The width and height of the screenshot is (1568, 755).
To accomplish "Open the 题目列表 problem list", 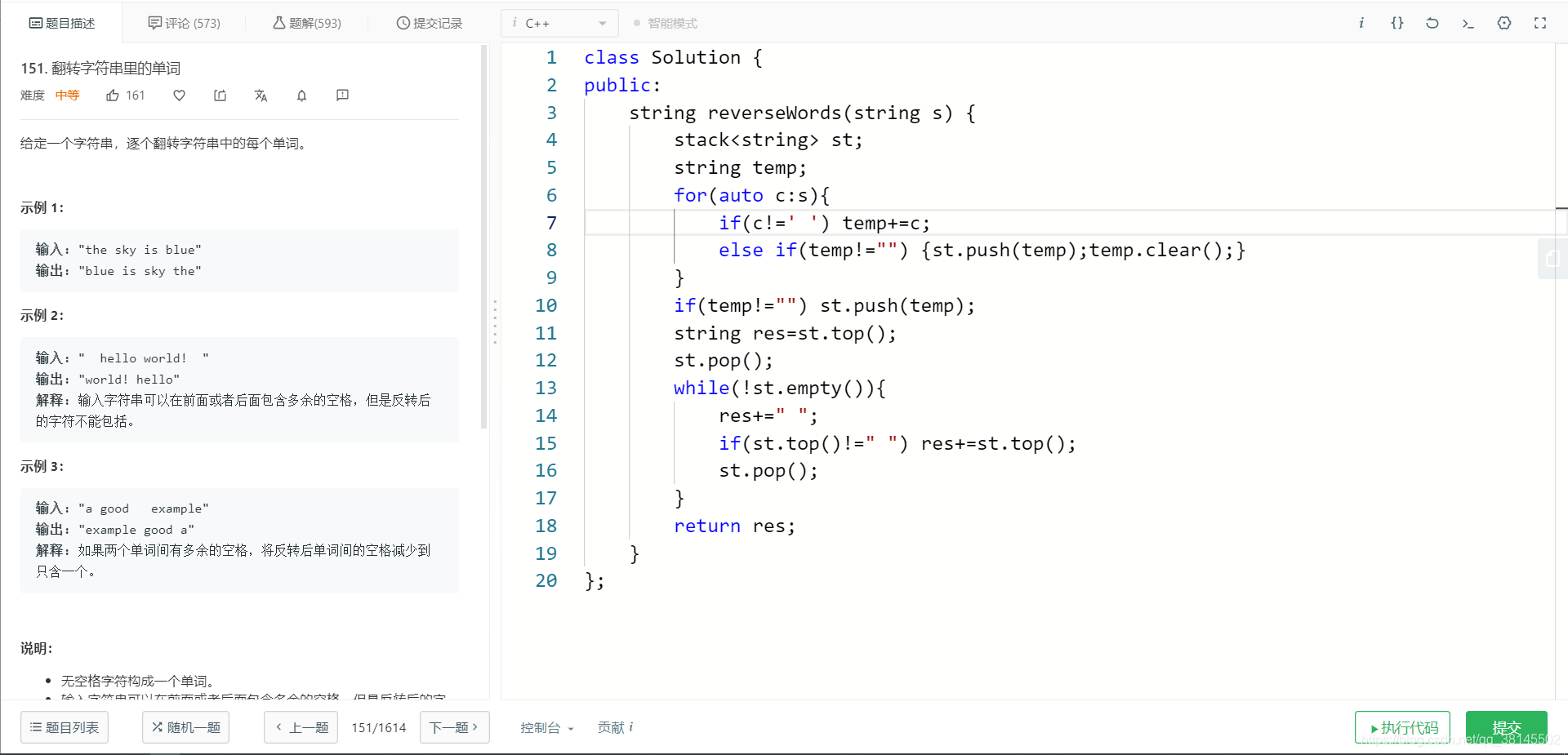I will (65, 727).
